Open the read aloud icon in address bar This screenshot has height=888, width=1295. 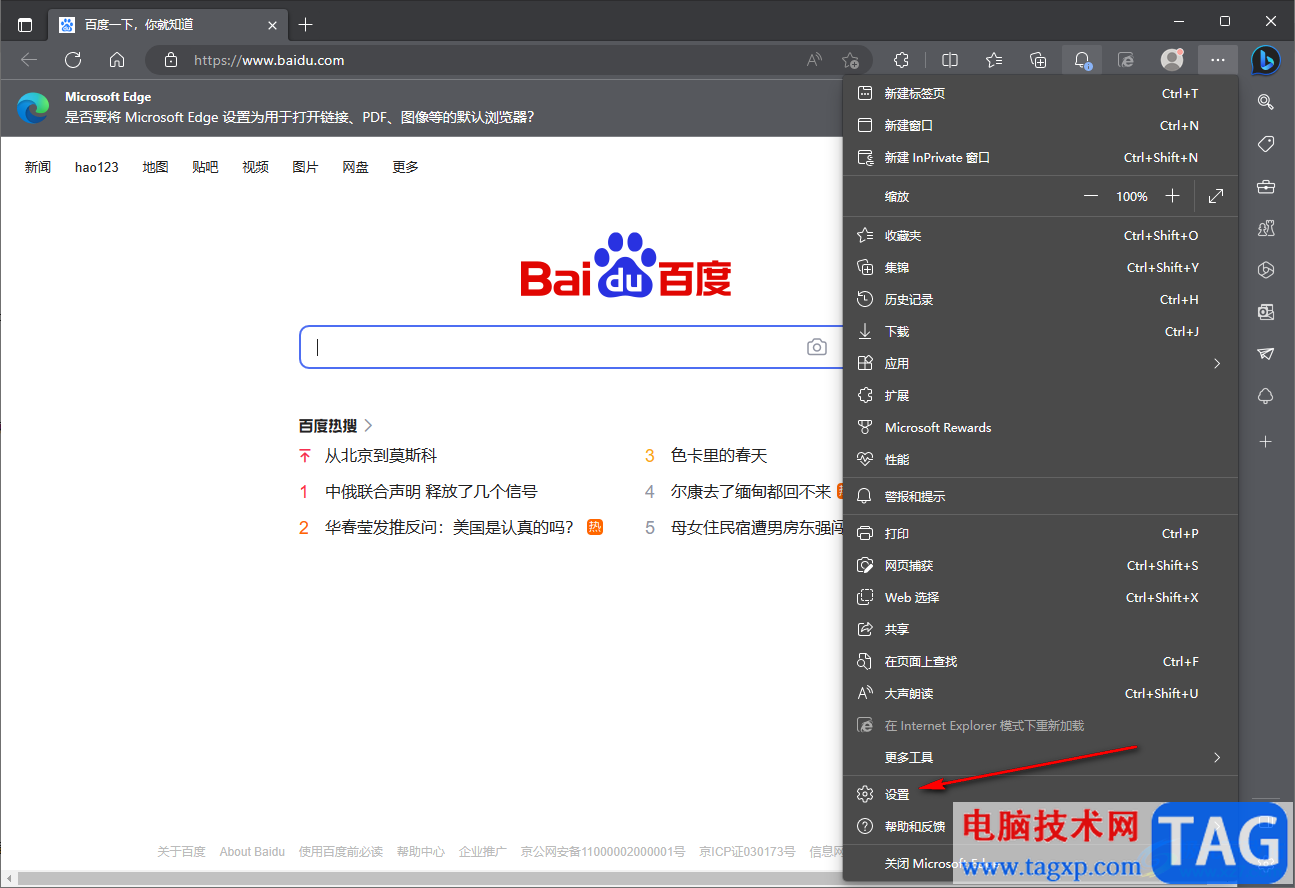coord(815,60)
